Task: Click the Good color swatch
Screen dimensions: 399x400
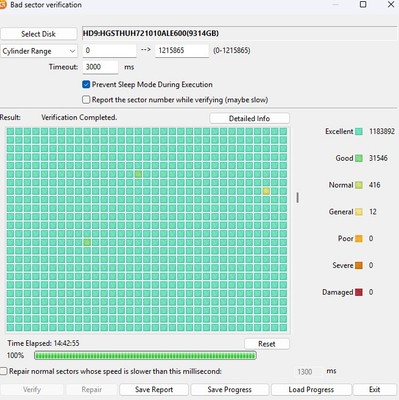Action: click(x=359, y=158)
